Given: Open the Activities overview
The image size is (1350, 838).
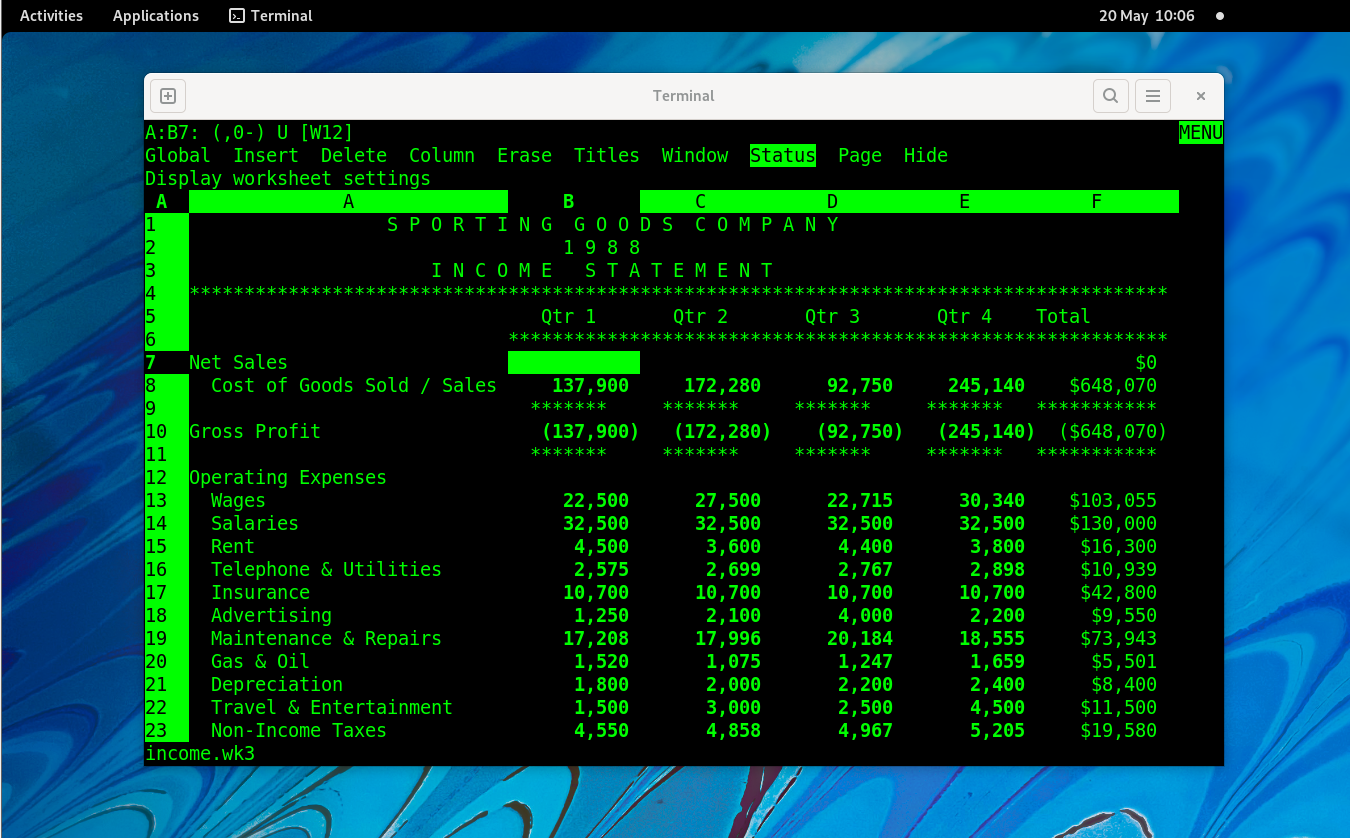Looking at the screenshot, I should pos(51,15).
